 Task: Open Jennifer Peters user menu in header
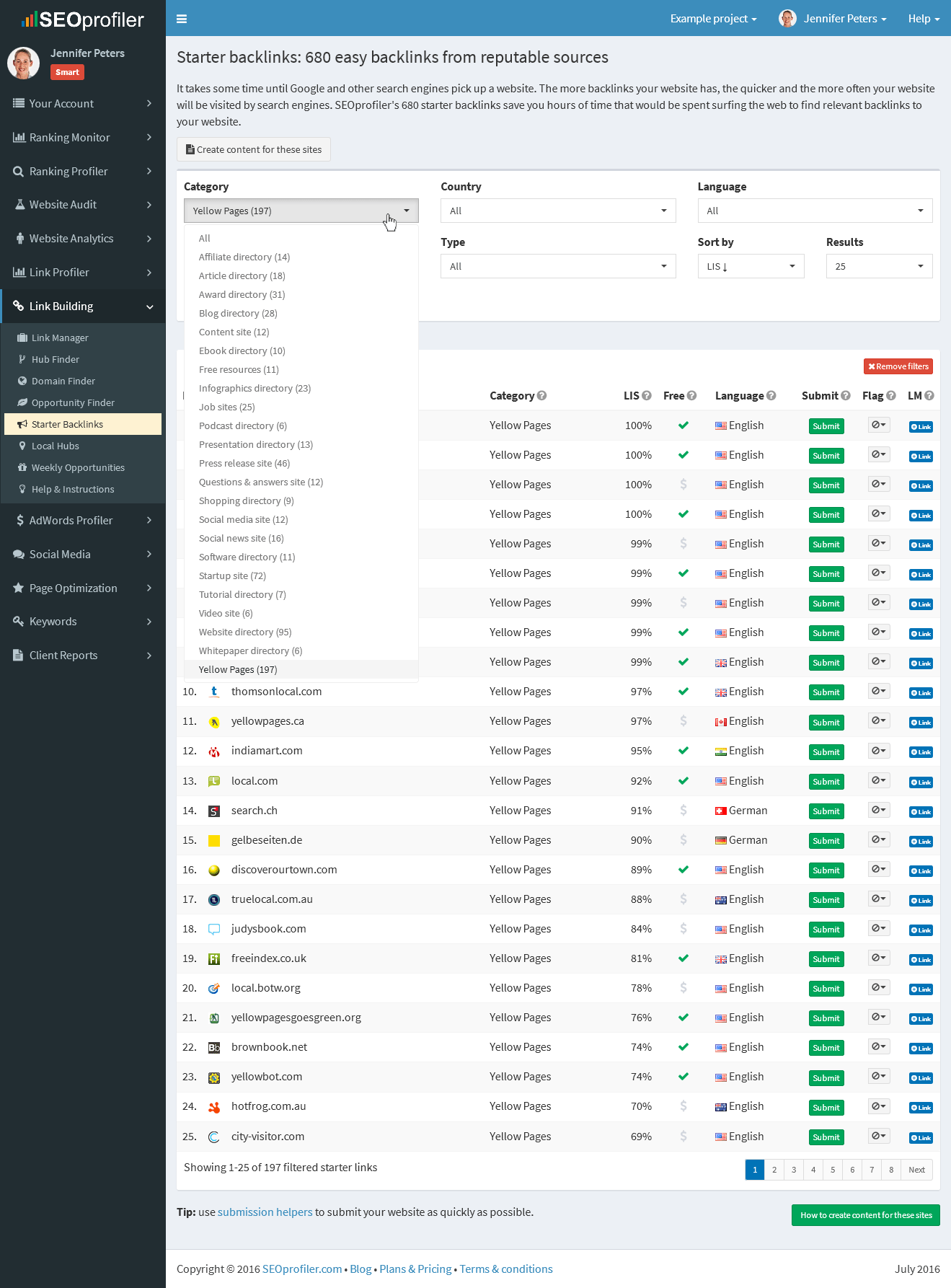(x=833, y=19)
